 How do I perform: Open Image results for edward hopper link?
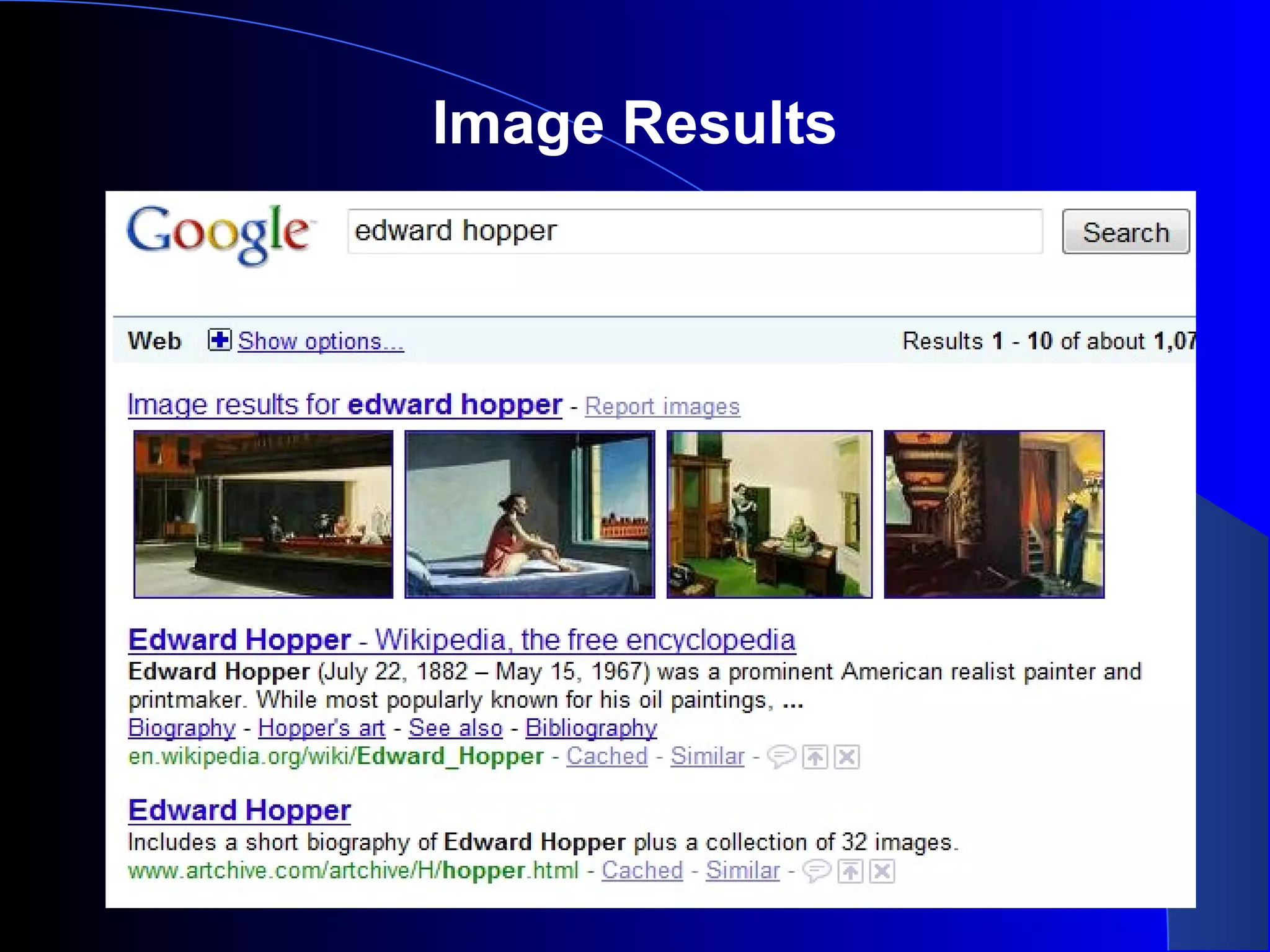345,405
